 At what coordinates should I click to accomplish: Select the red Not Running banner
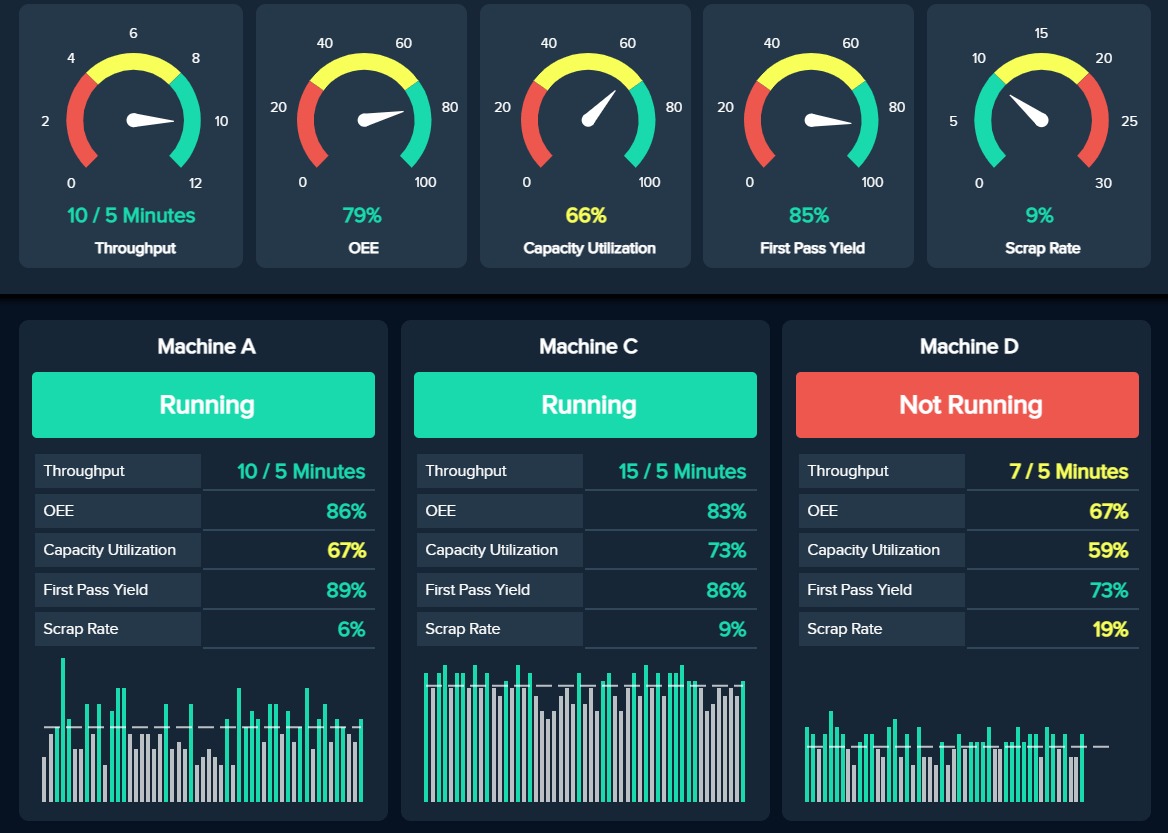click(967, 405)
